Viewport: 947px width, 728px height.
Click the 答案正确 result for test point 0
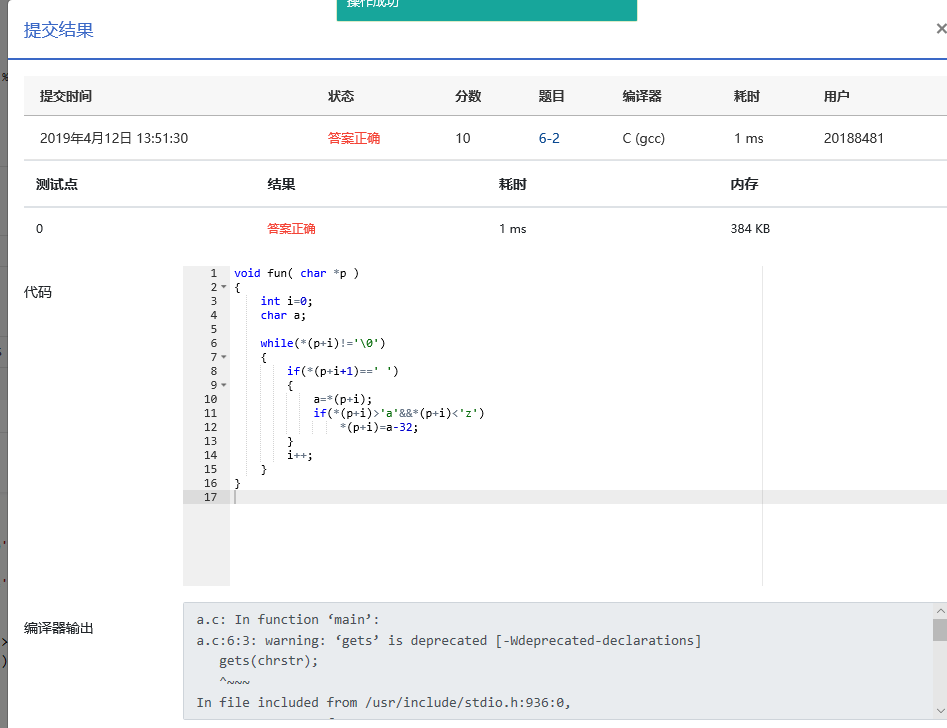[x=291, y=228]
